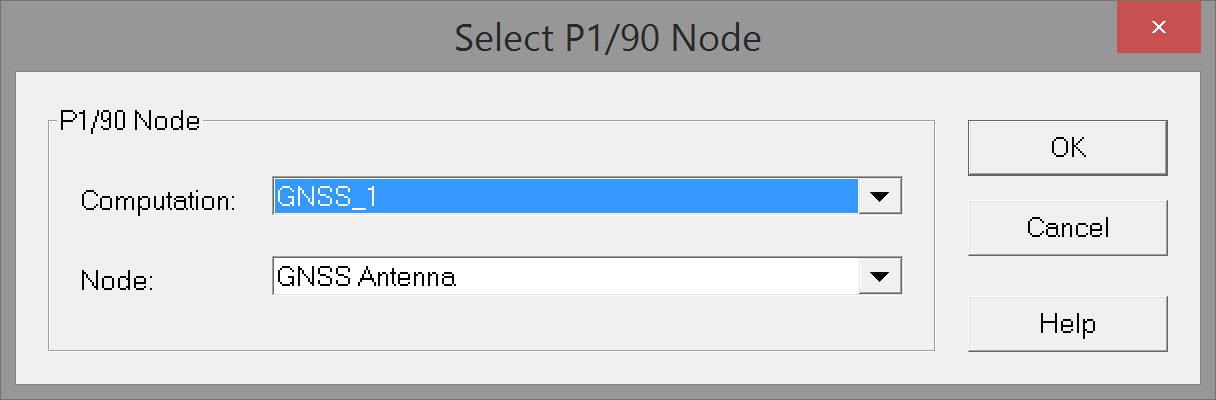This screenshot has height=400, width=1216.
Task: Open Help for this dialog
Action: pyautogui.click(x=1067, y=324)
